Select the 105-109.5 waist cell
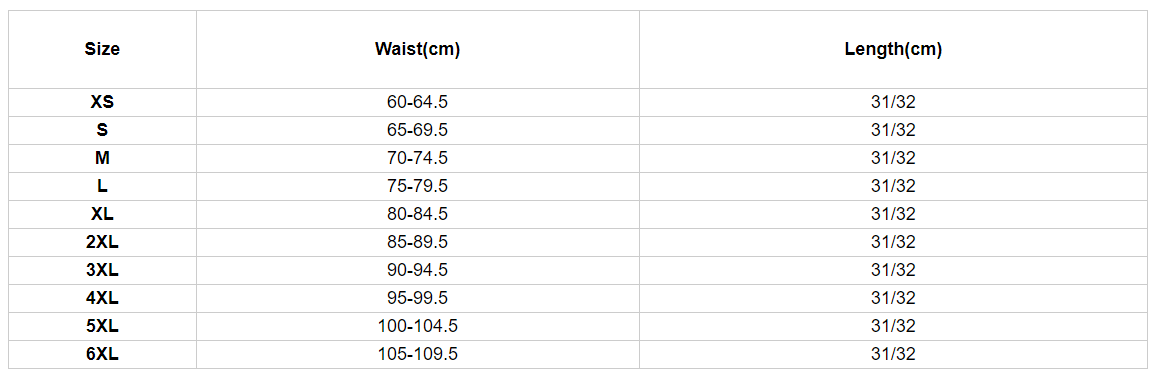 [x=417, y=354]
